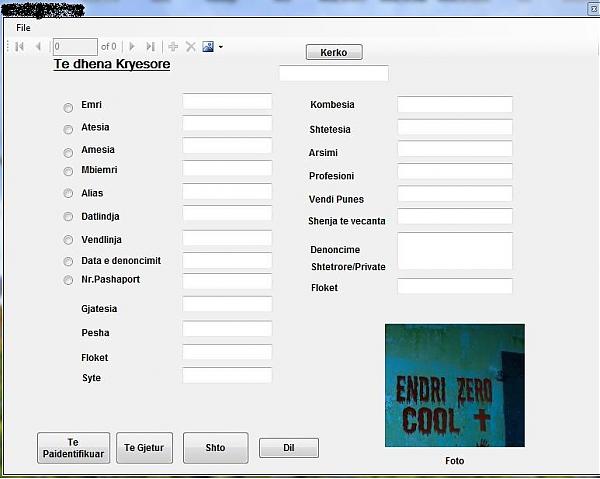This screenshot has height=479, width=600.
Task: Click the record position box
Action: [75, 47]
